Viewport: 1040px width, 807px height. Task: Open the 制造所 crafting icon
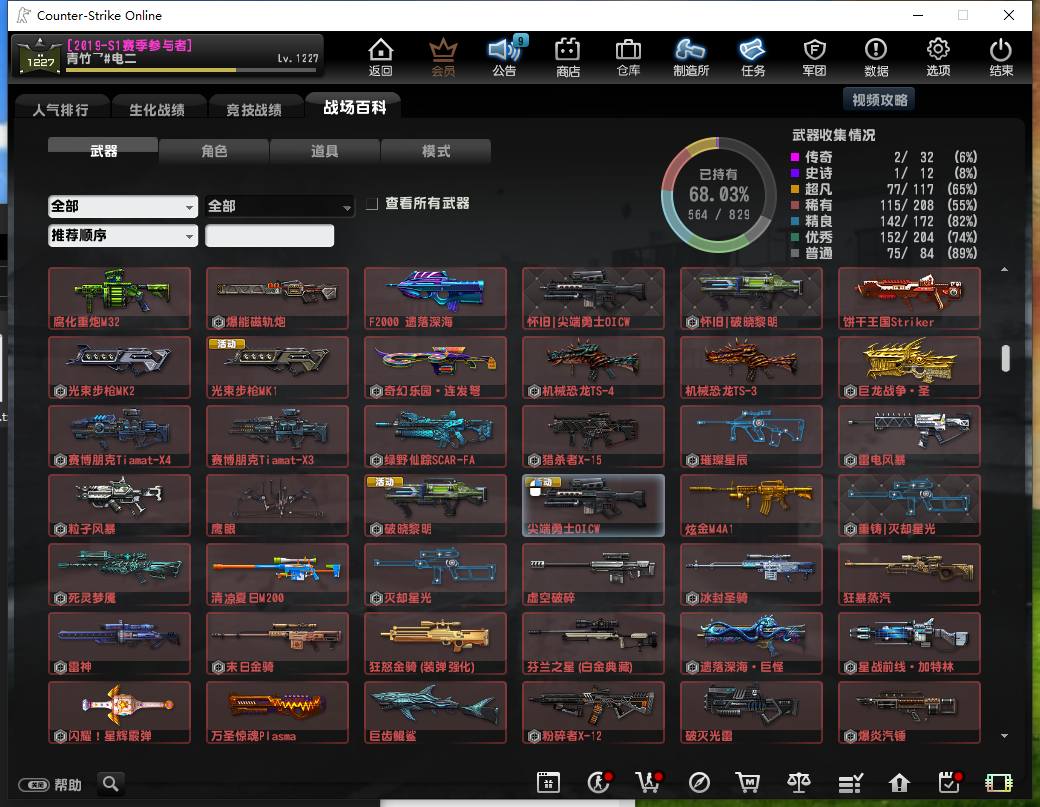point(690,57)
